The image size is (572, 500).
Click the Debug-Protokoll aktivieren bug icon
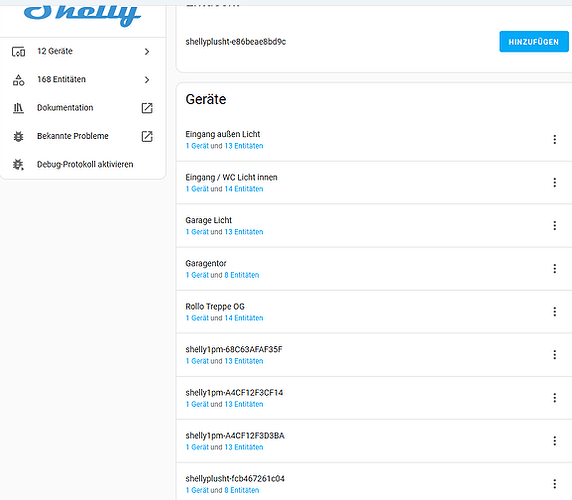click(x=18, y=164)
